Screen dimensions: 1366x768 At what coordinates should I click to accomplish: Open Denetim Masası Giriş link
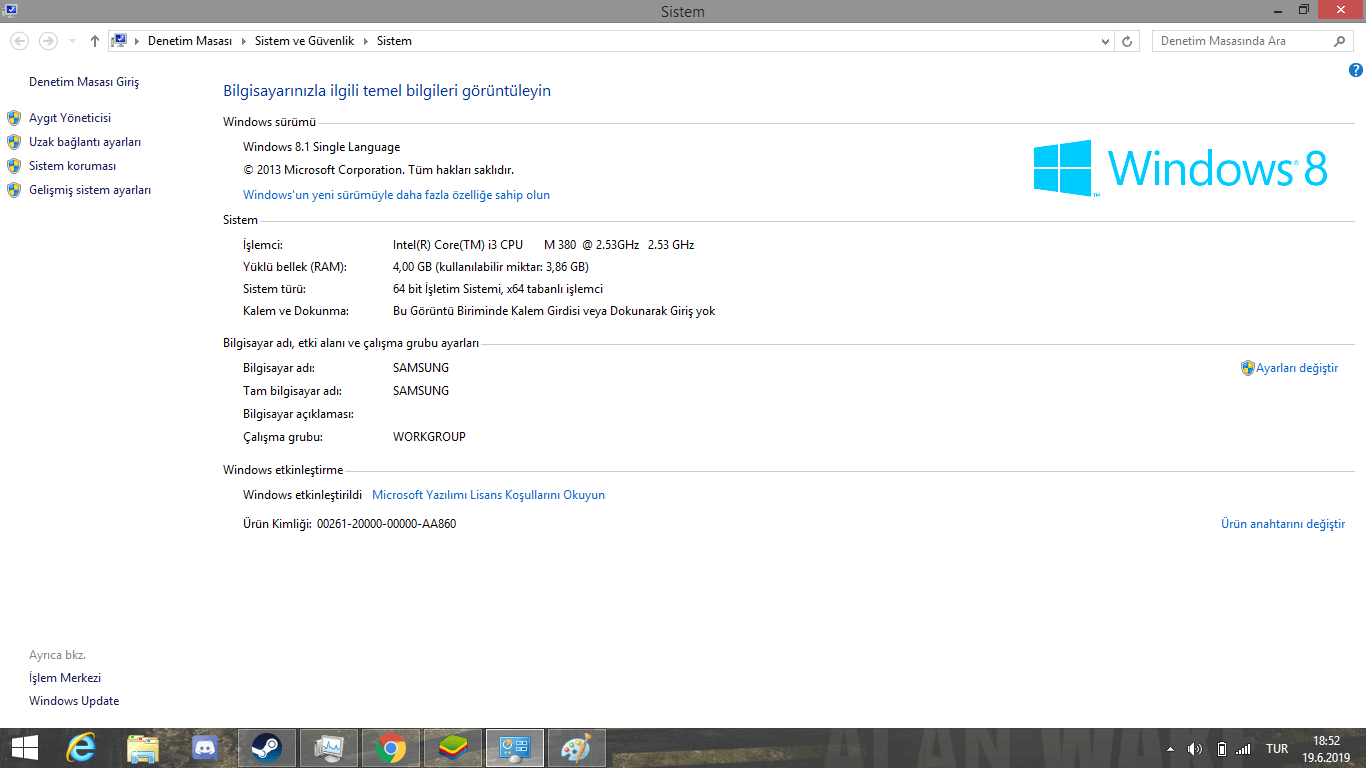tap(84, 82)
